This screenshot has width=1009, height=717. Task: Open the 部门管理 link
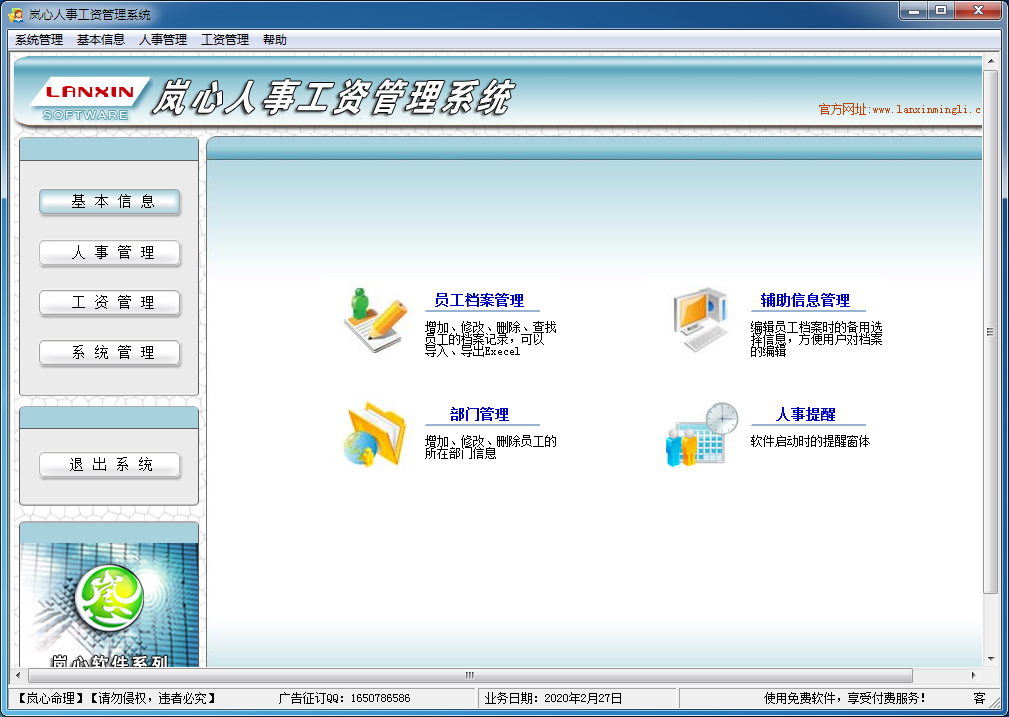pos(479,414)
